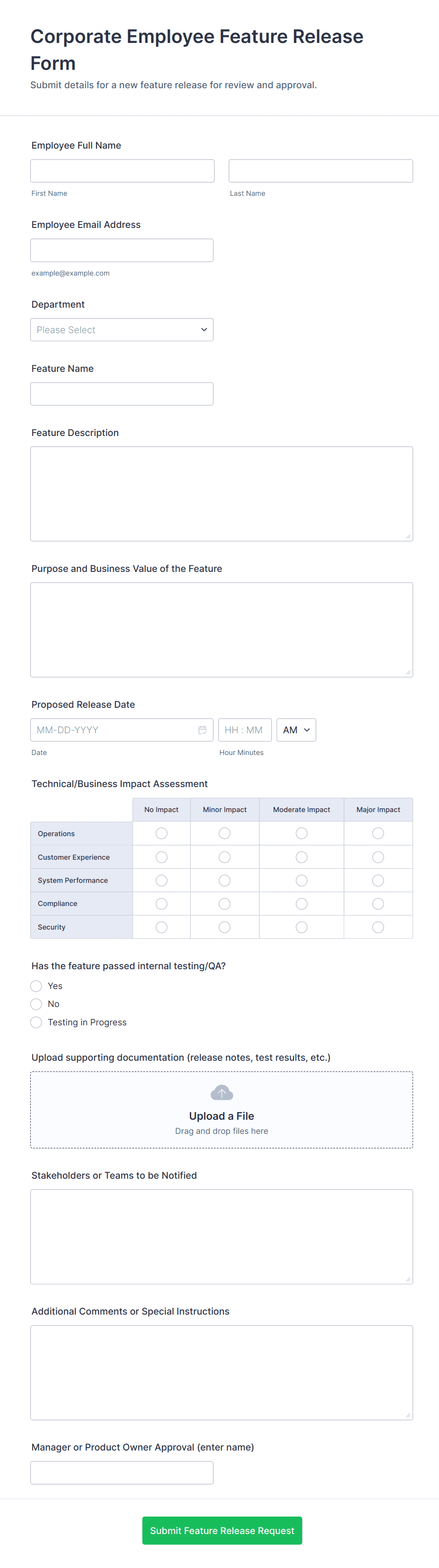
Task: Set Customer Experience to Minor Impact
Action: 225,857
